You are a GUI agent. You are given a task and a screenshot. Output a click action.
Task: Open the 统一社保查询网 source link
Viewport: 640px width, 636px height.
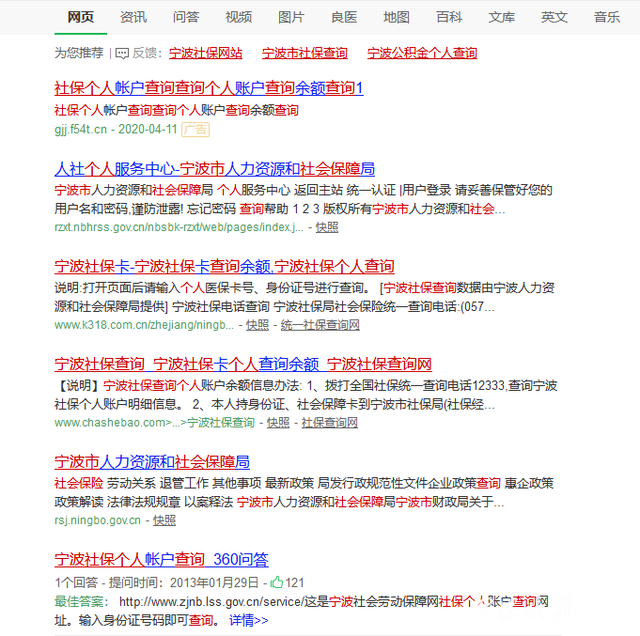point(320,325)
